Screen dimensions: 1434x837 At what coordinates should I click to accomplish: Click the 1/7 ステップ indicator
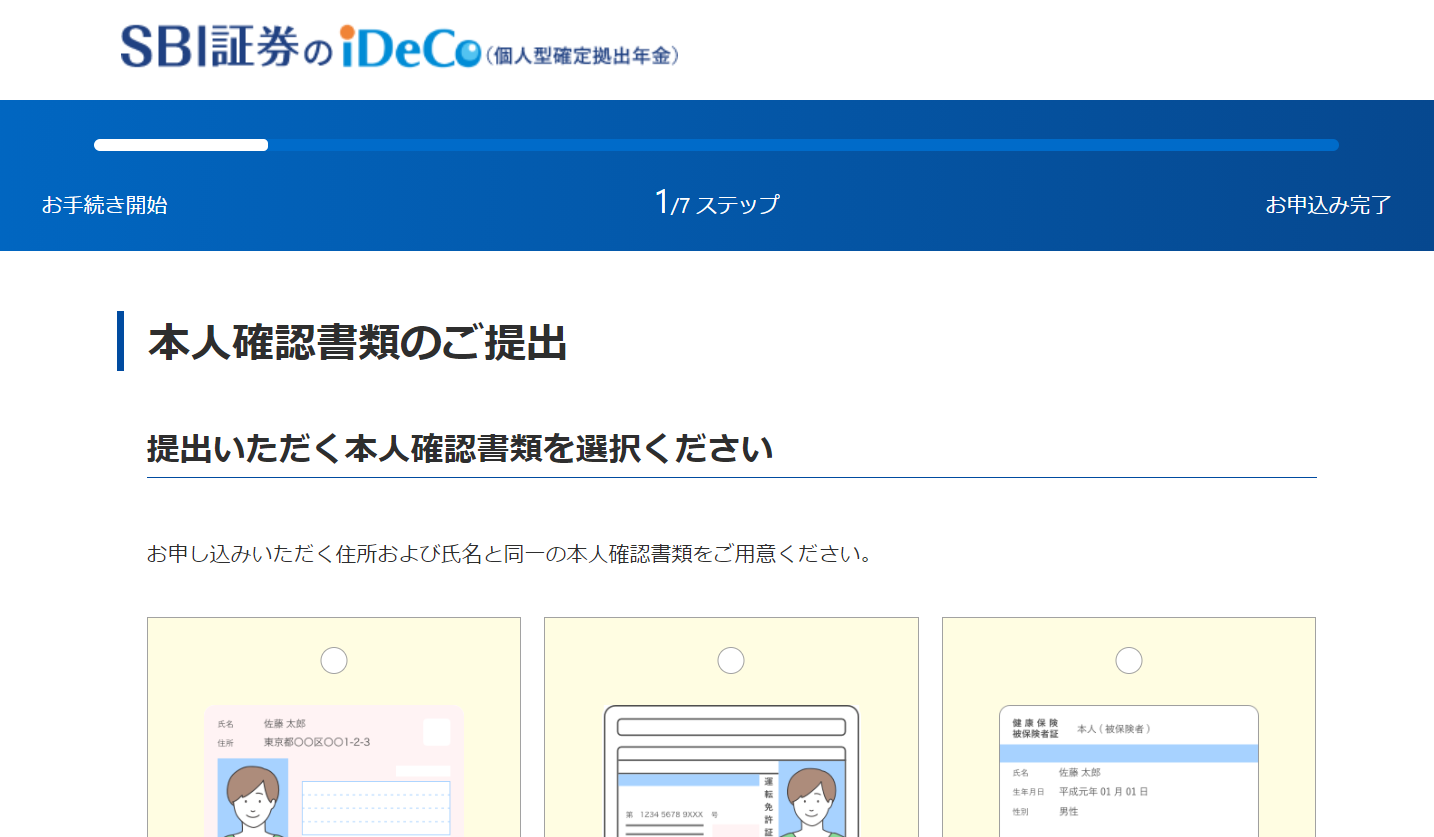point(716,204)
